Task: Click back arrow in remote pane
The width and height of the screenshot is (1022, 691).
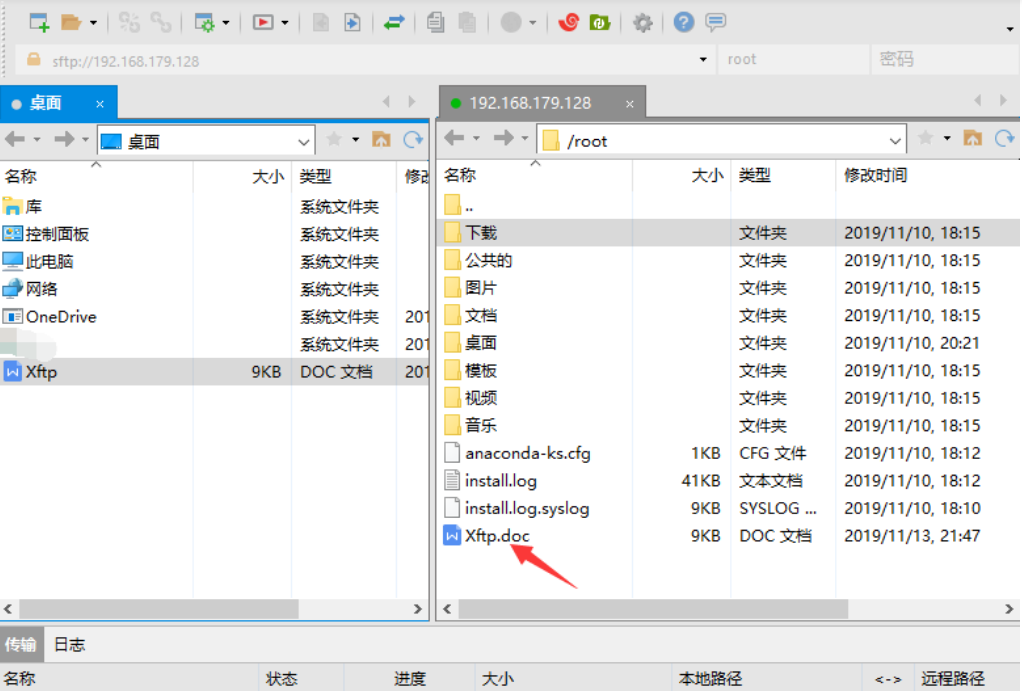Action: point(454,138)
